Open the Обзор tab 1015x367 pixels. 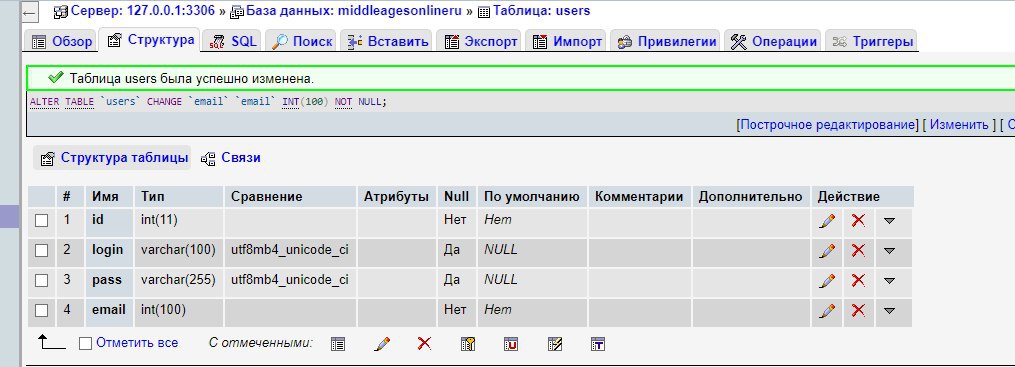click(61, 41)
